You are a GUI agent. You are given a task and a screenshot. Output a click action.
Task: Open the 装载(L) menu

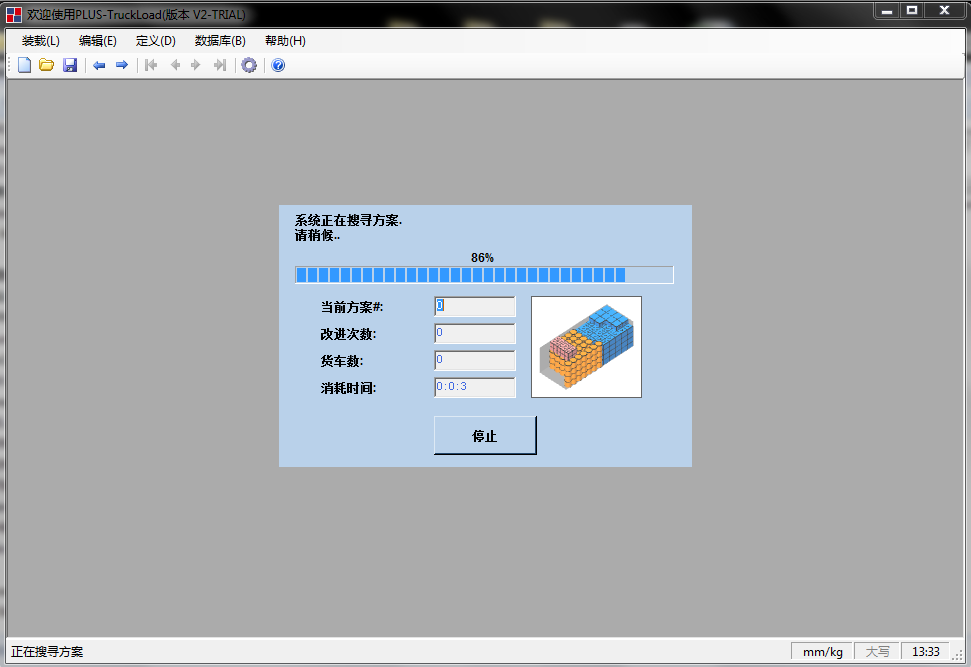click(x=41, y=41)
